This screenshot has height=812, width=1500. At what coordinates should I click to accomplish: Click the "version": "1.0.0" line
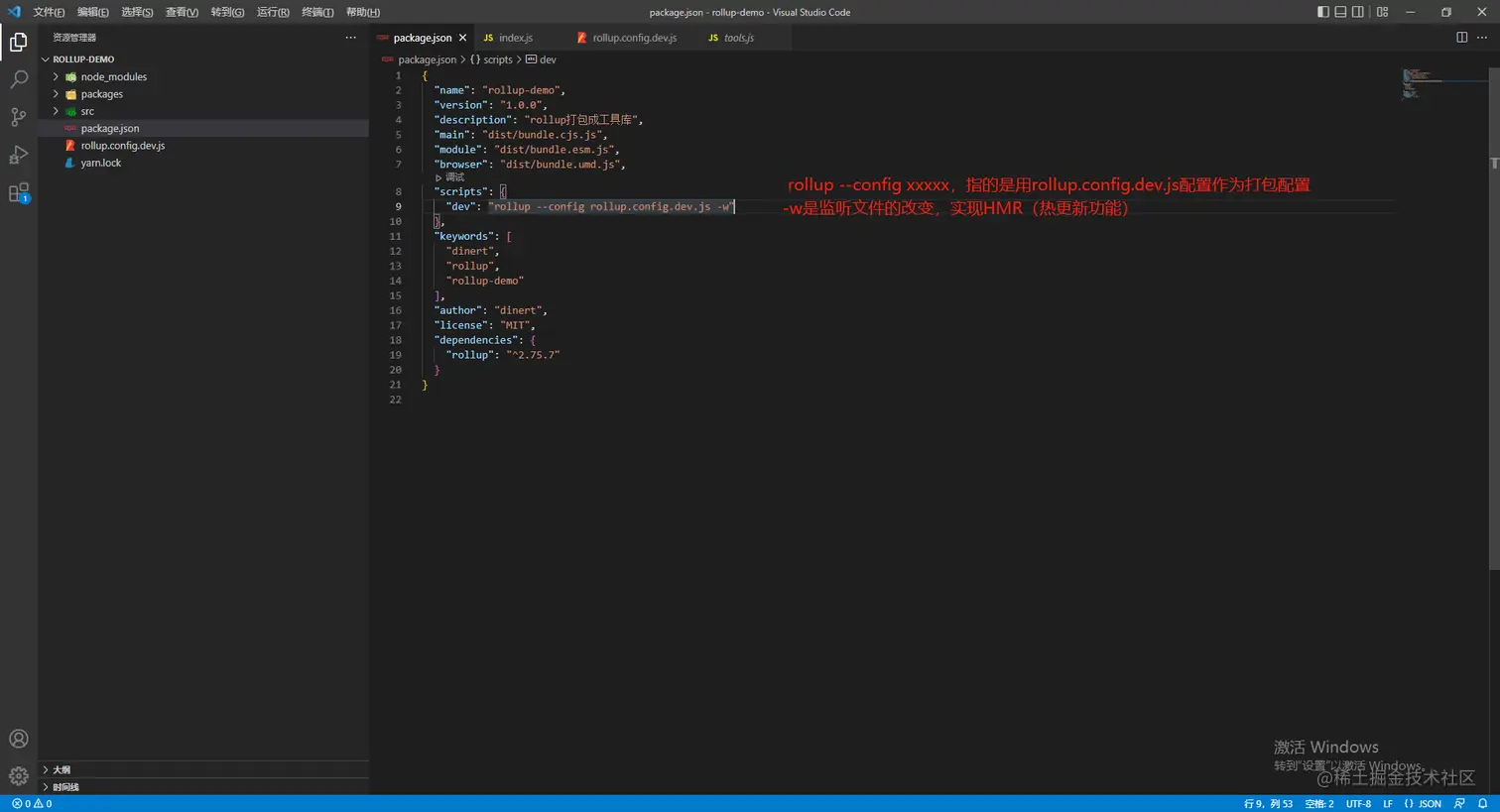490,105
